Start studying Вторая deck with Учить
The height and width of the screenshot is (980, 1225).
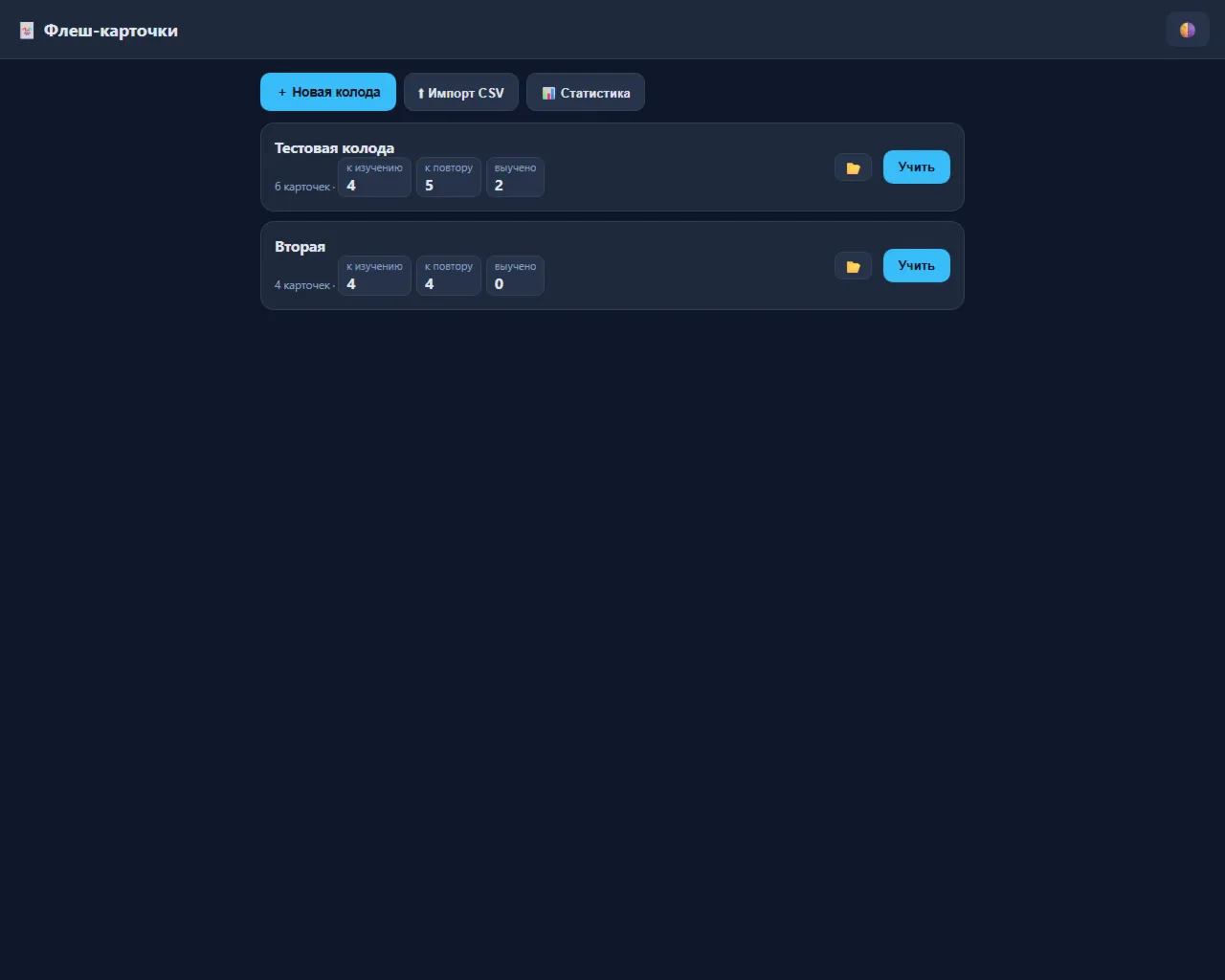[x=916, y=265]
